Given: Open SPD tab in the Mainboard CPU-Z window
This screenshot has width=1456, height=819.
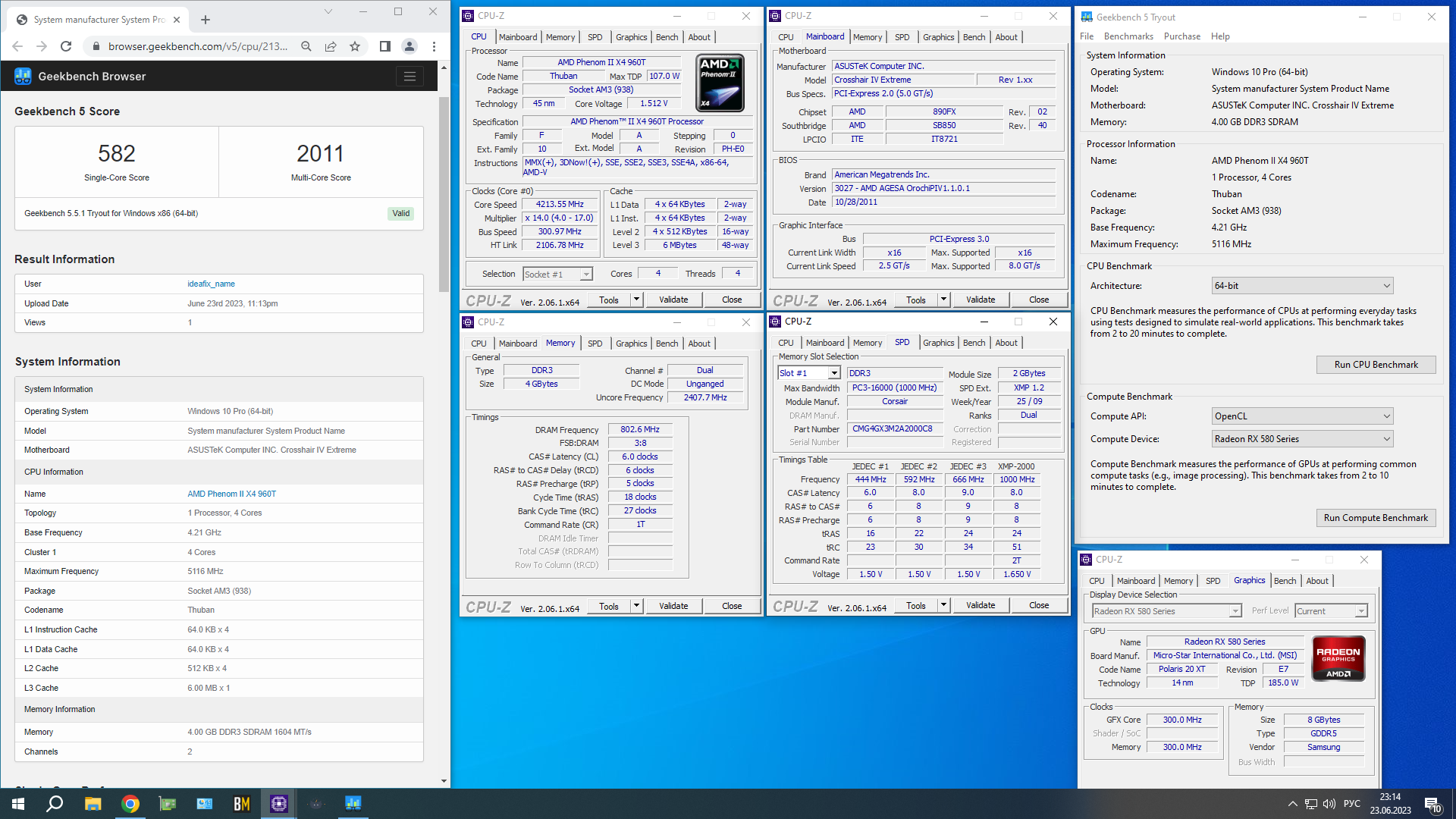Looking at the screenshot, I should pyautogui.click(x=902, y=37).
